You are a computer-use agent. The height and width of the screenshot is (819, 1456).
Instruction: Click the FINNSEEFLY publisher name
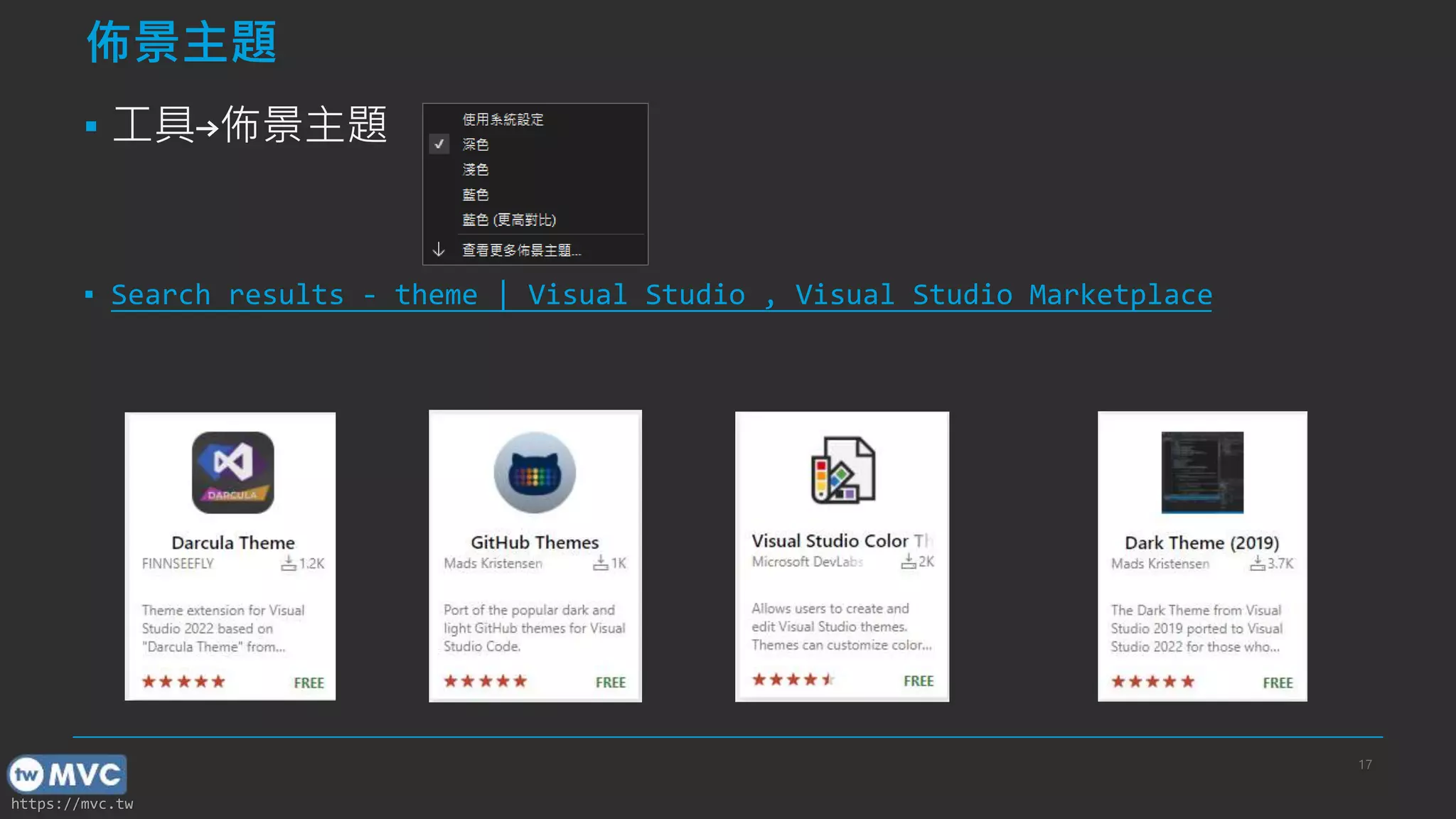click(178, 564)
